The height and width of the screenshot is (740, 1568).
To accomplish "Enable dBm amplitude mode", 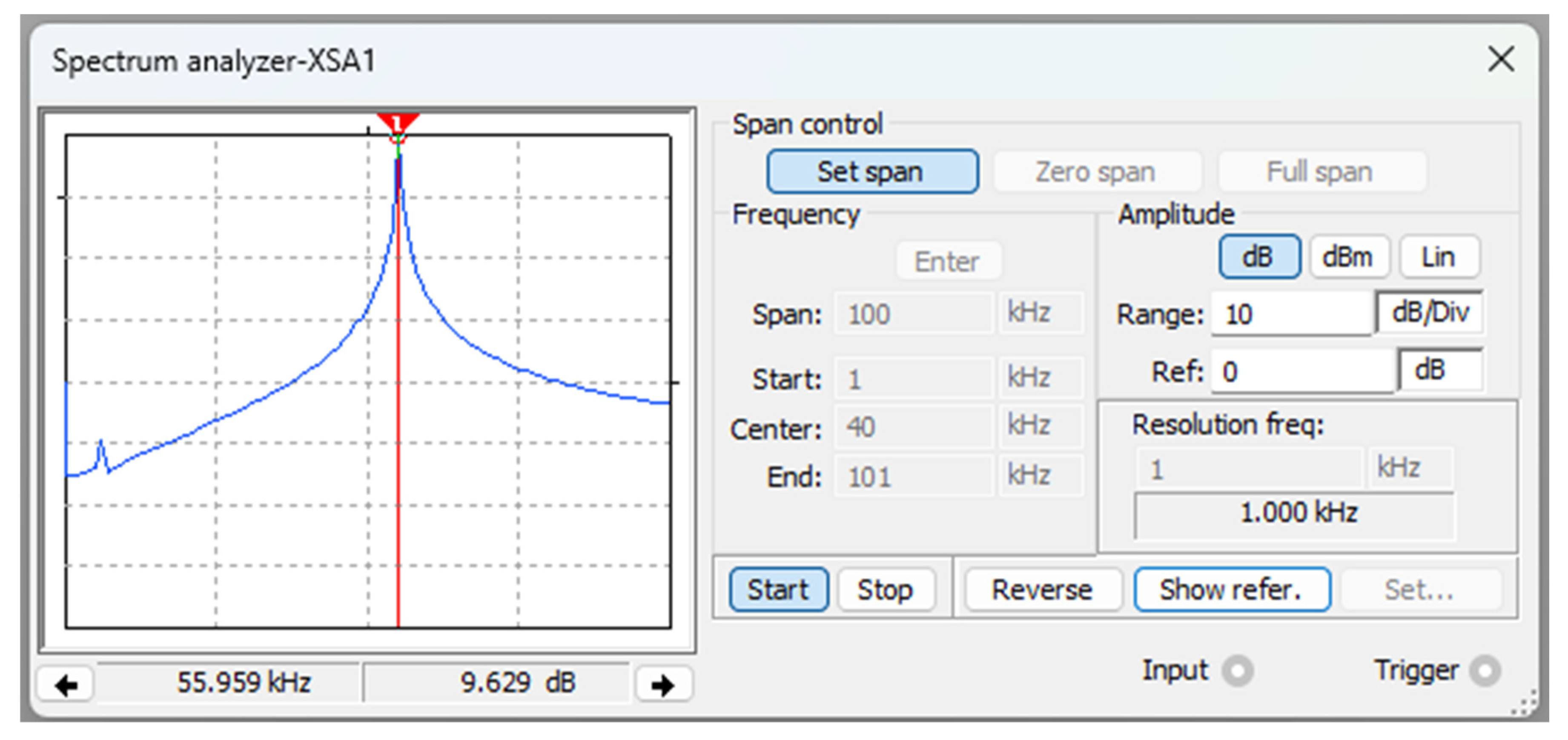I will [x=1349, y=256].
